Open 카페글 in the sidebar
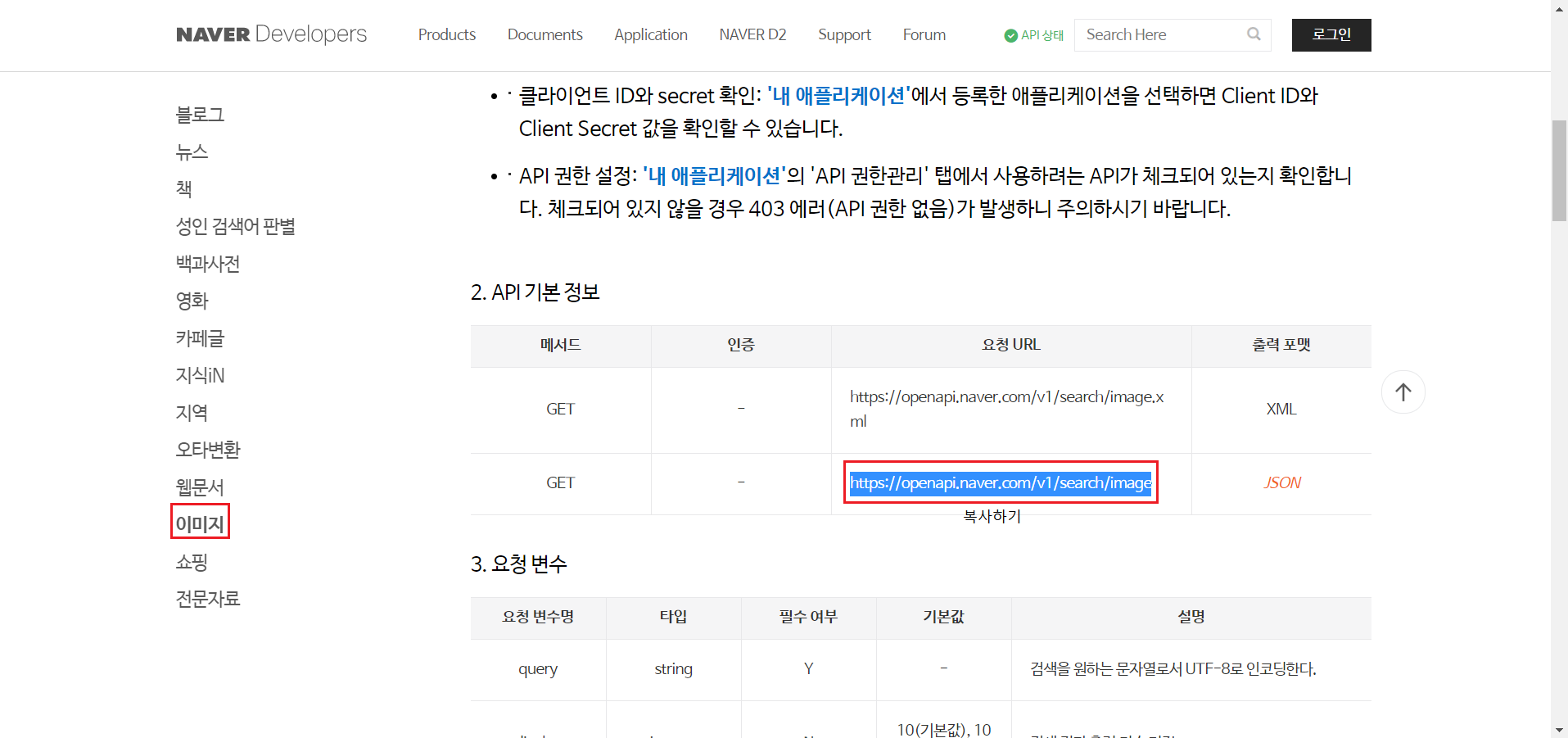This screenshot has width=1568, height=738. tap(200, 338)
